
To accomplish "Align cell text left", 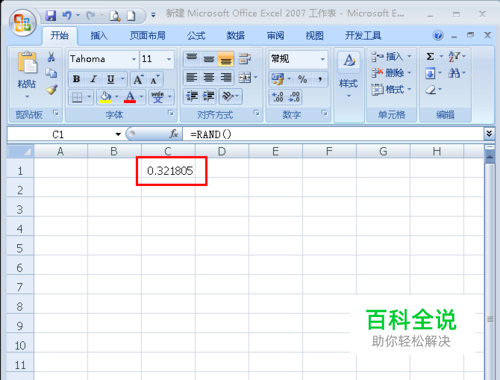I will pos(192,78).
